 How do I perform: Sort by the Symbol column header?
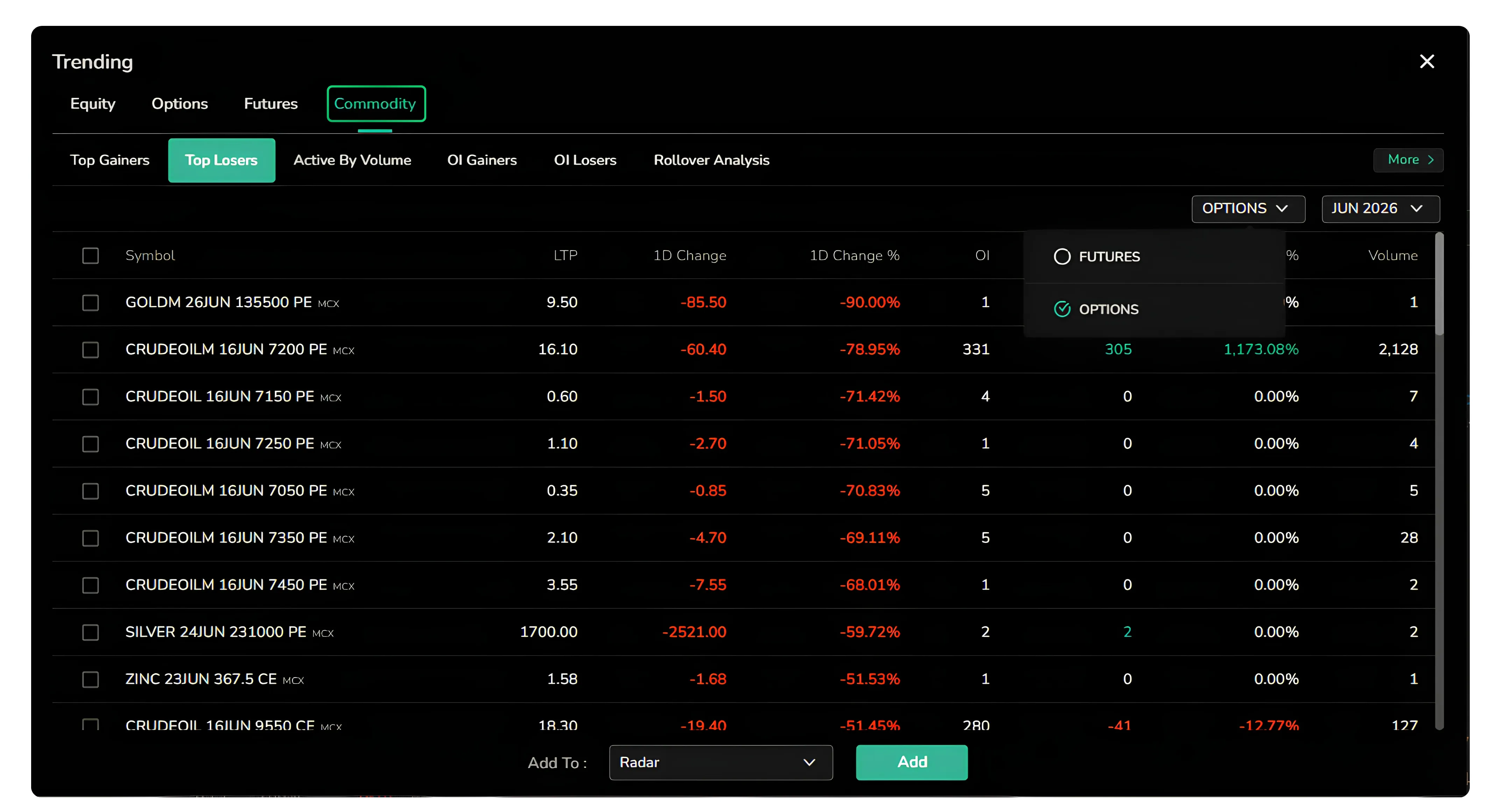coord(150,255)
